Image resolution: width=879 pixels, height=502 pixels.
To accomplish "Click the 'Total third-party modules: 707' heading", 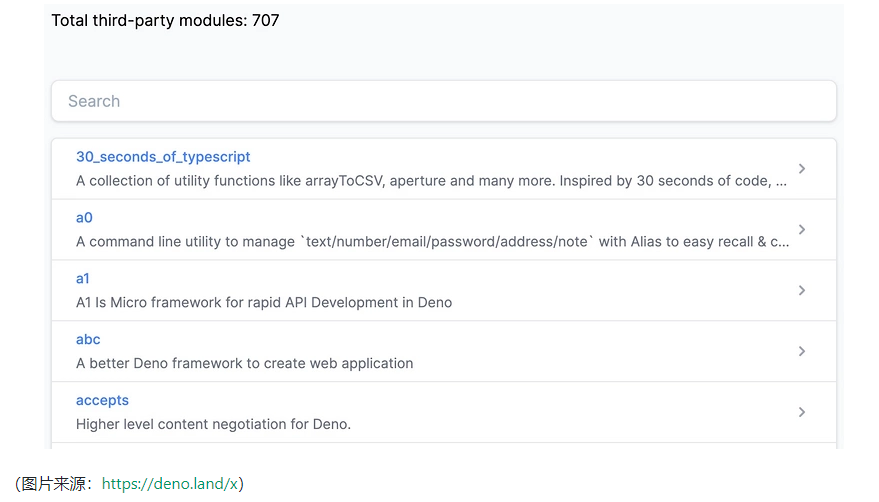I will coord(165,20).
